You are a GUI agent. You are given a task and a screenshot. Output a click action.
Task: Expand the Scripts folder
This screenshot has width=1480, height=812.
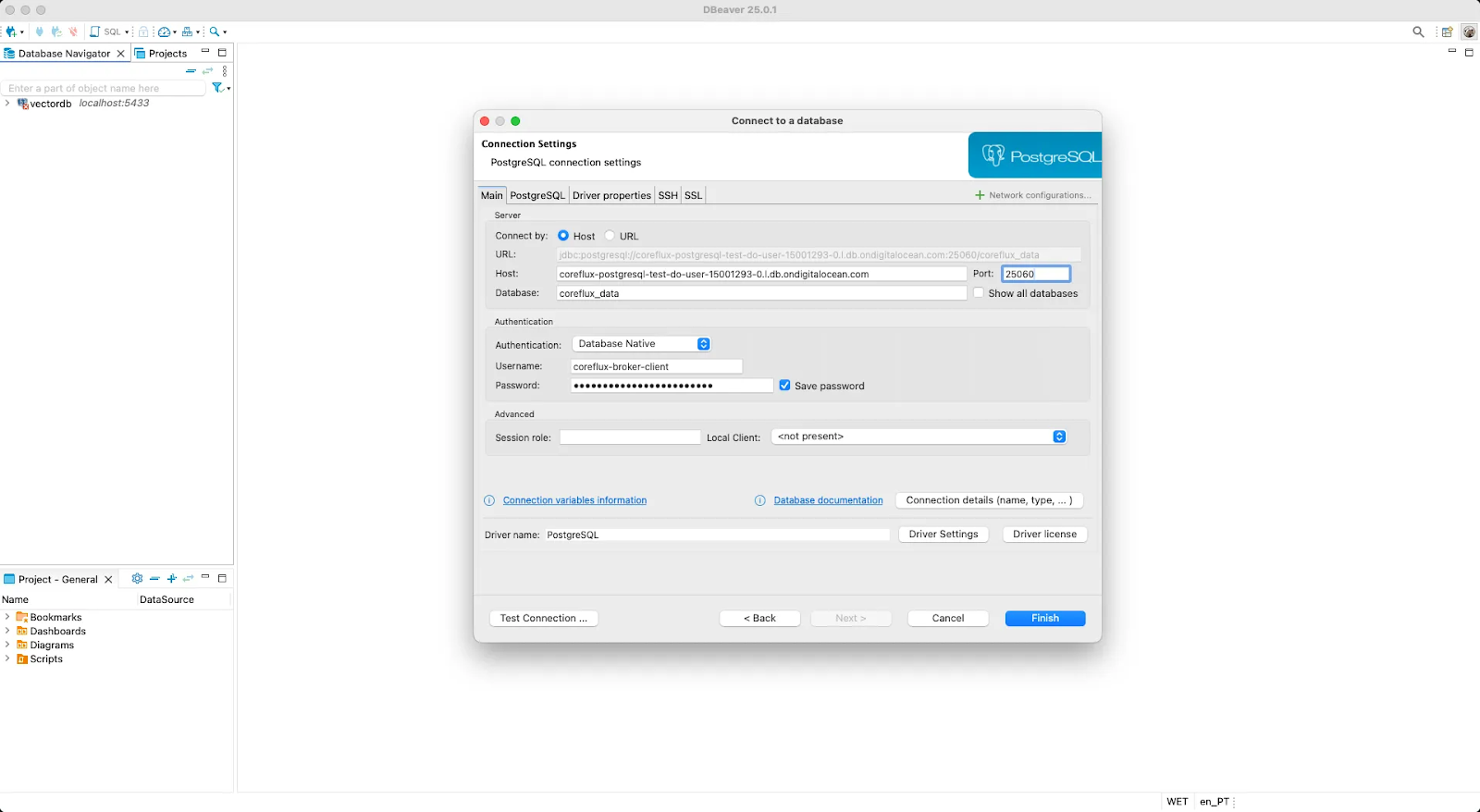pos(7,658)
